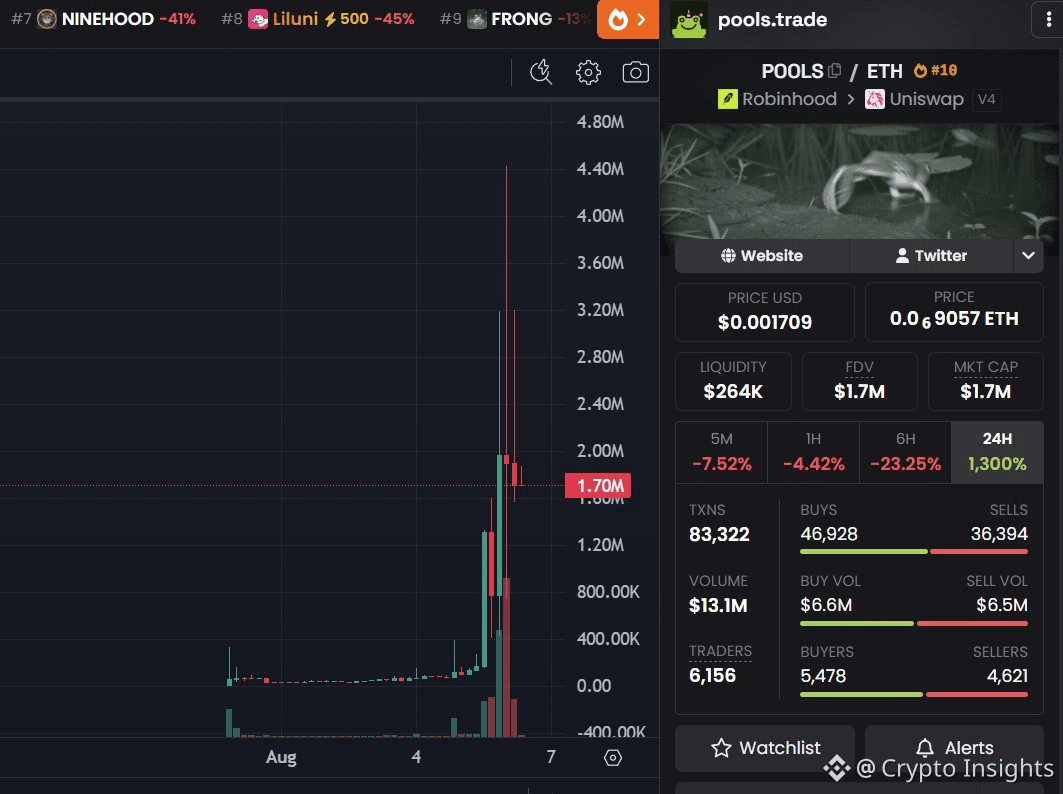
Task: Open the #9 FRONG trending token
Action: (x=515, y=19)
